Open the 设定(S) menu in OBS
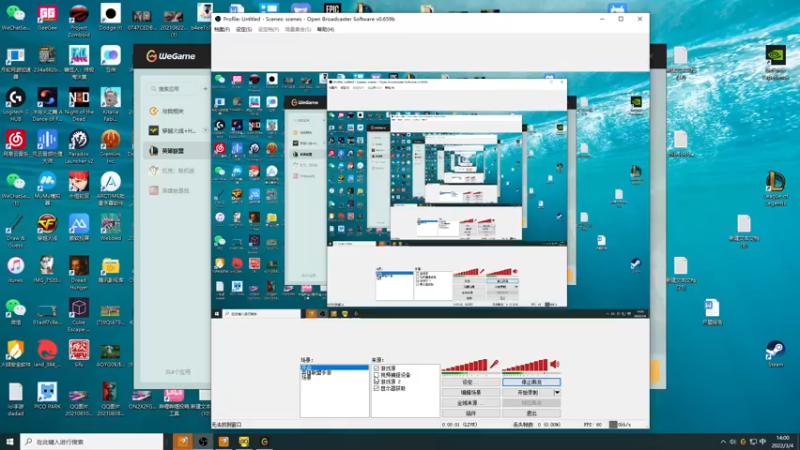The width and height of the screenshot is (800, 450). pyautogui.click(x=244, y=30)
